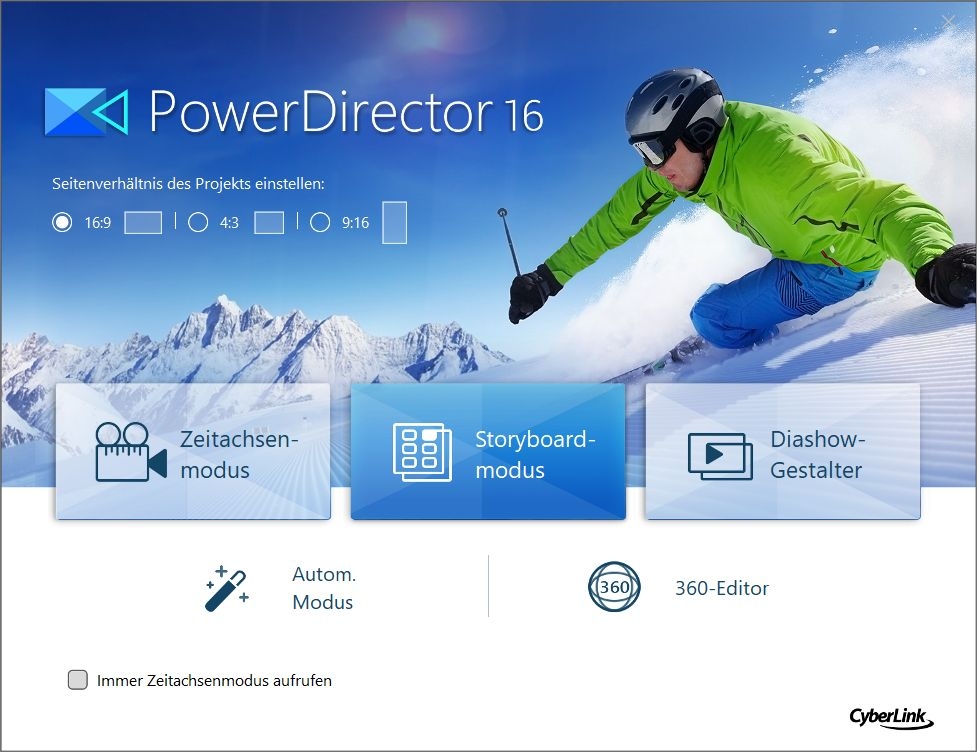
Task: Choose the 4:3 aspect ratio radio button
Action: [x=198, y=222]
